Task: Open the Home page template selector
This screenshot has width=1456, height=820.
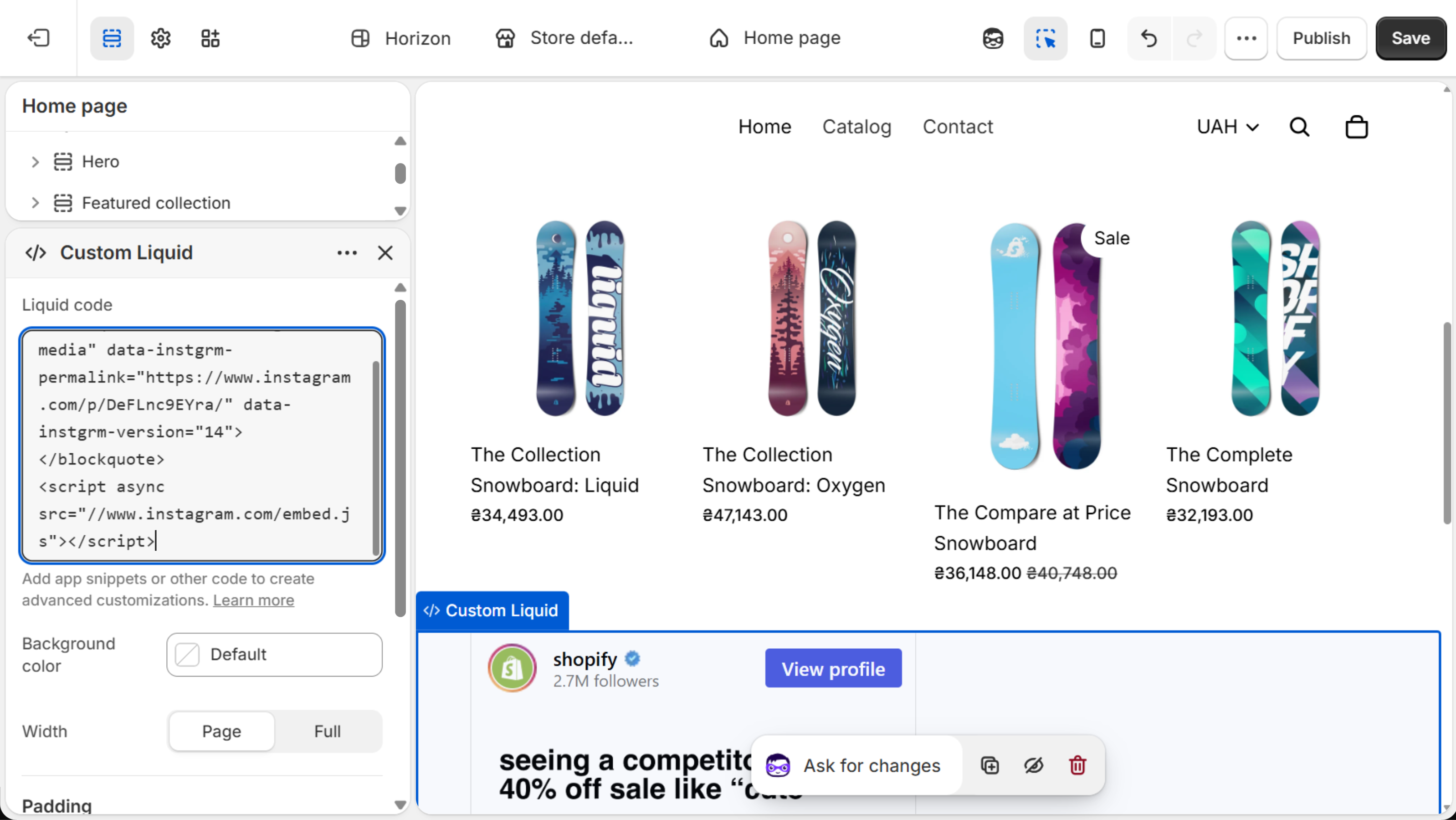Action: (x=774, y=38)
